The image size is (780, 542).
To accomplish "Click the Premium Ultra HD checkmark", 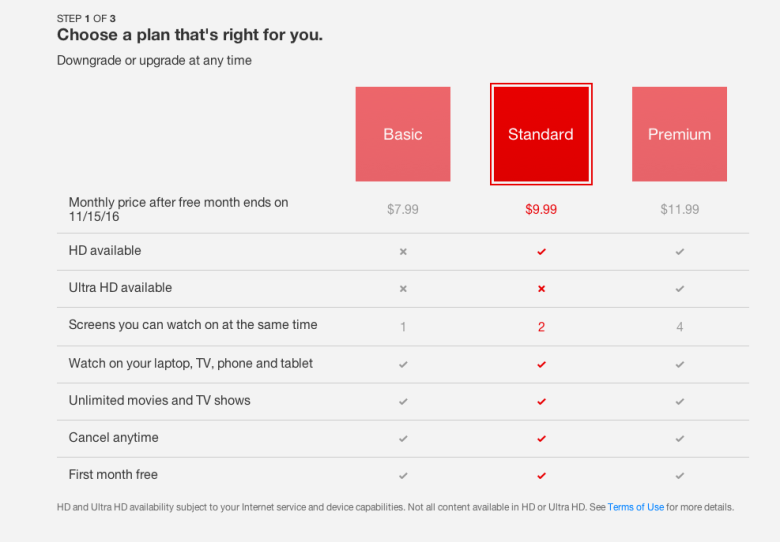I will (x=680, y=289).
